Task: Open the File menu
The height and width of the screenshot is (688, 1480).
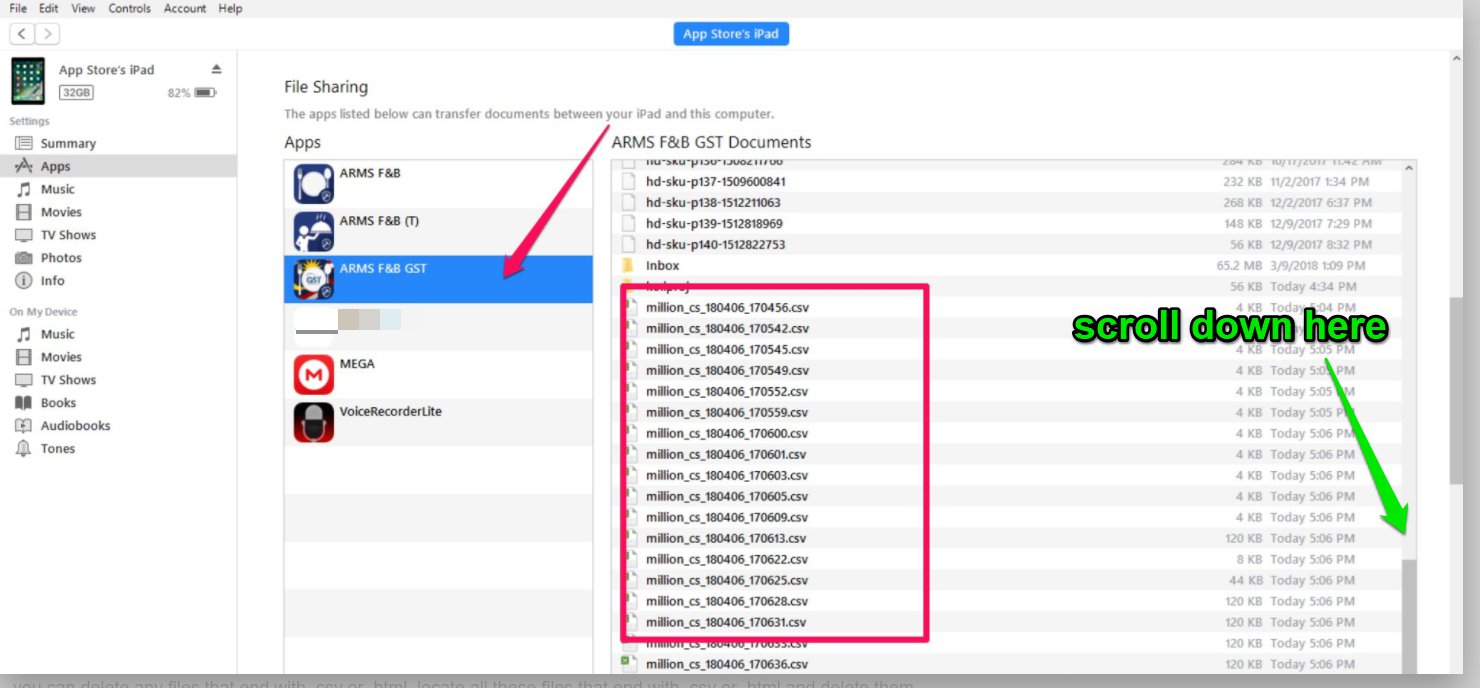Action: [x=18, y=8]
